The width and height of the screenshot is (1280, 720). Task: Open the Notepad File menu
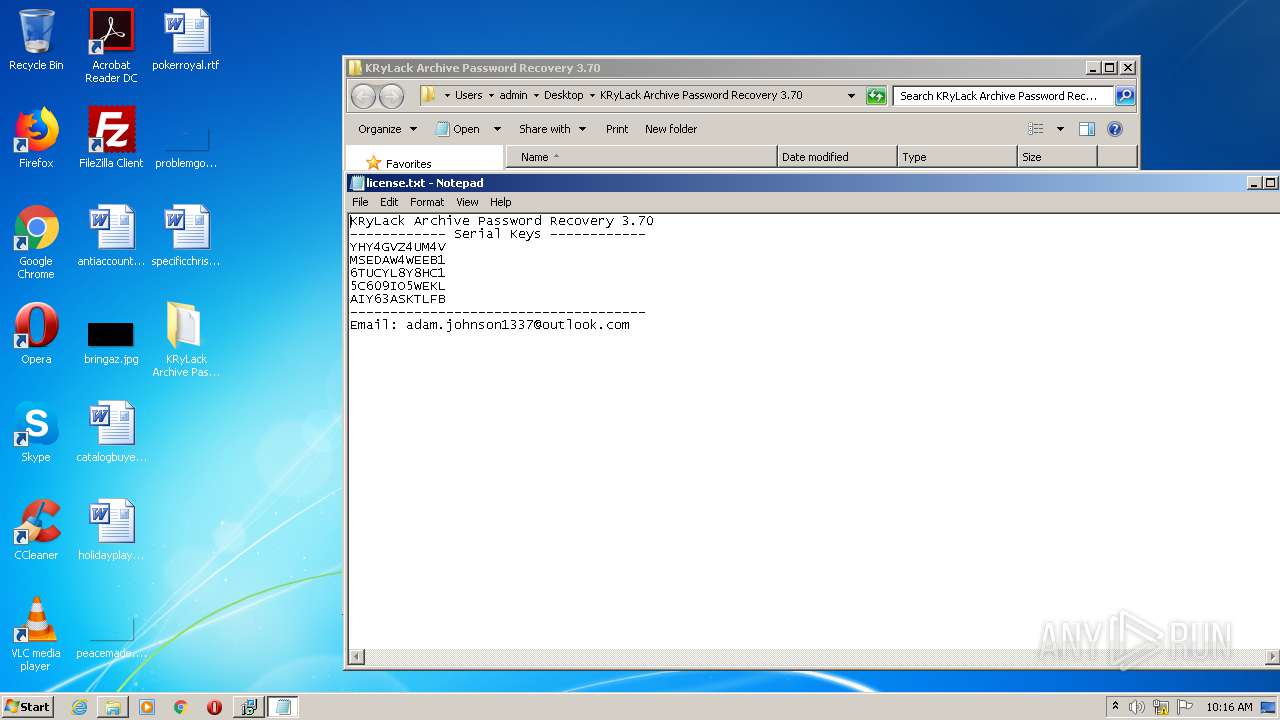click(x=360, y=202)
